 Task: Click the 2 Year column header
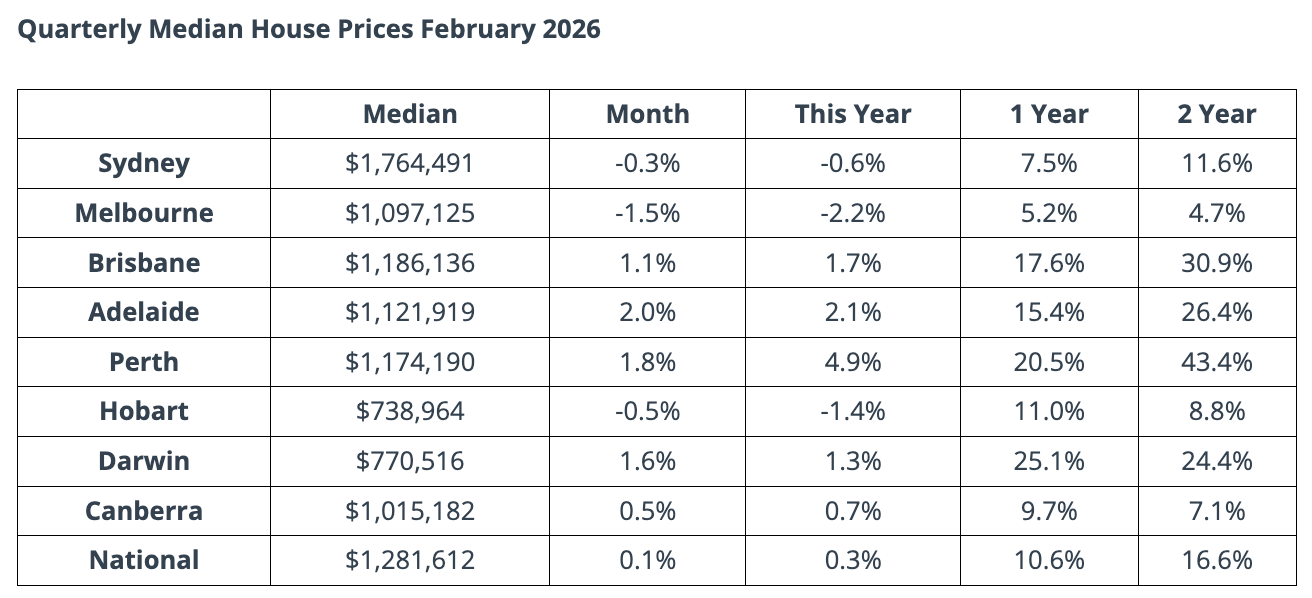coord(1216,114)
